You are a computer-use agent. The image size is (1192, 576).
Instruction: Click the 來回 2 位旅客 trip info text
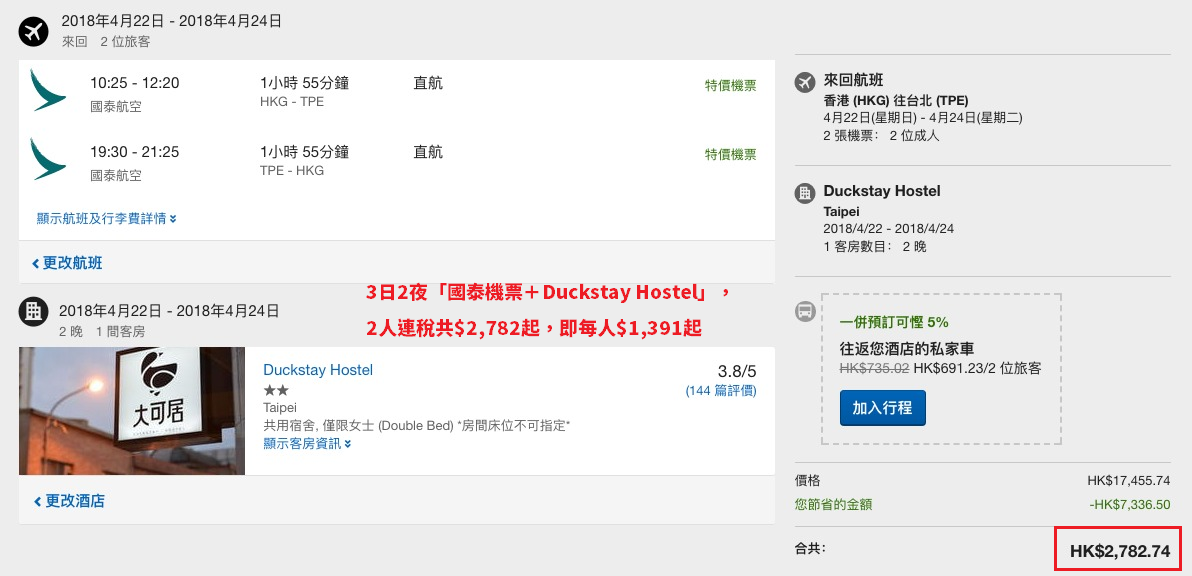106,42
